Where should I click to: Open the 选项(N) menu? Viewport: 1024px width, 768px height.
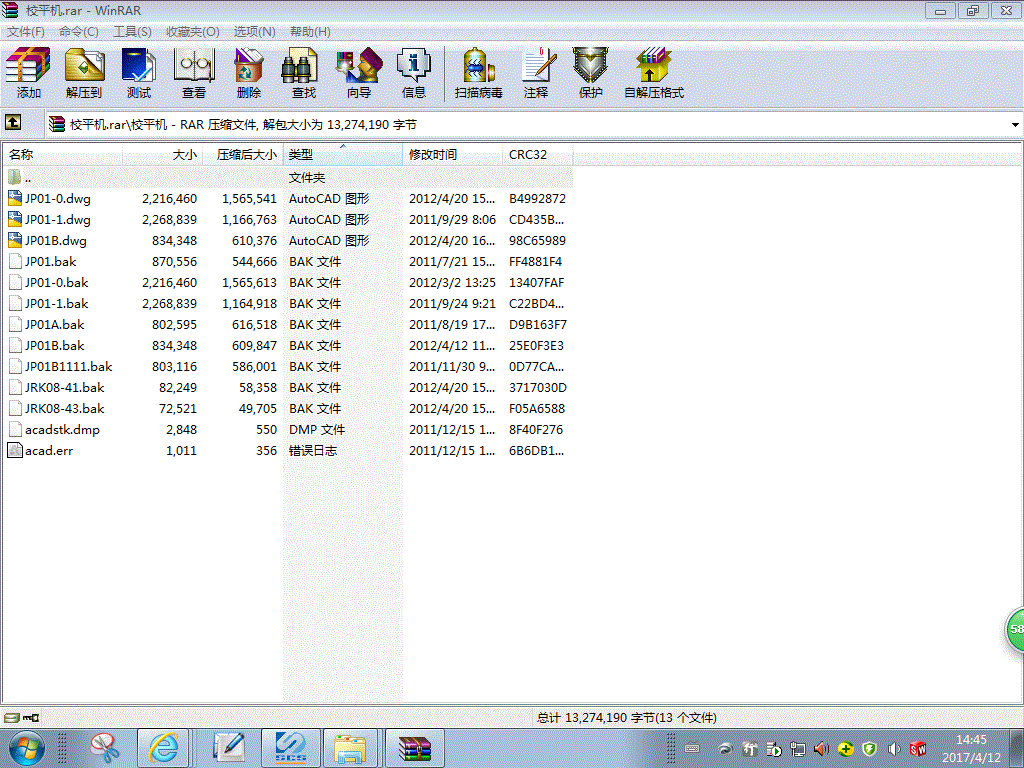(254, 31)
